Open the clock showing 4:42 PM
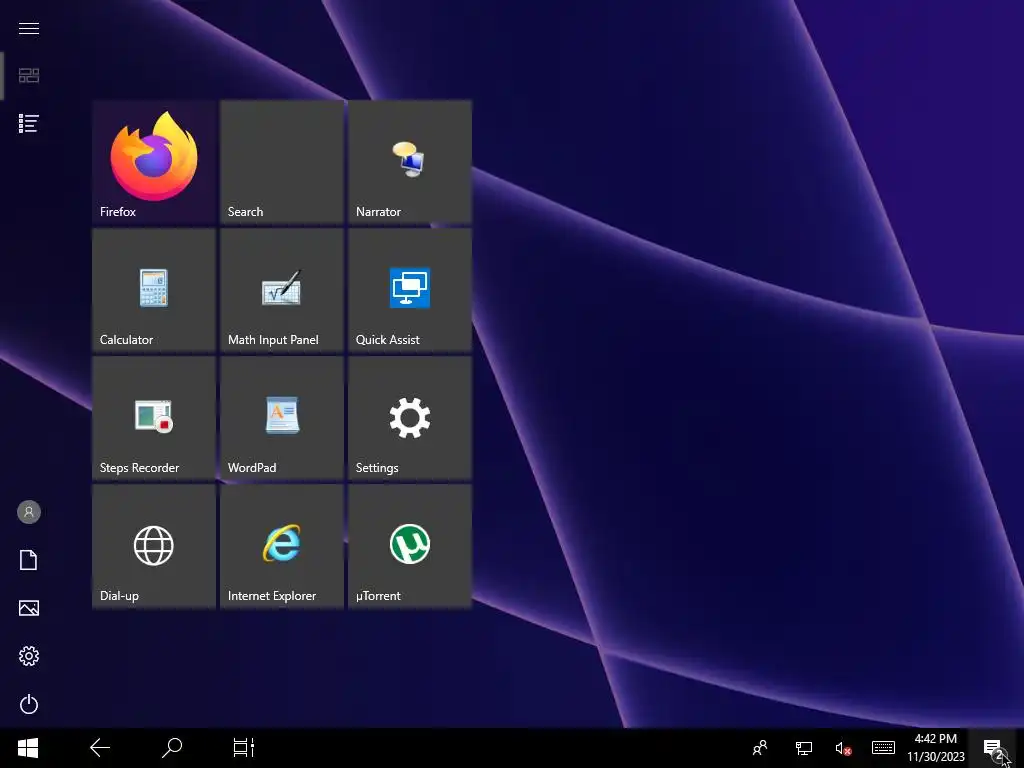The height and width of the screenshot is (768, 1024). coord(936,748)
